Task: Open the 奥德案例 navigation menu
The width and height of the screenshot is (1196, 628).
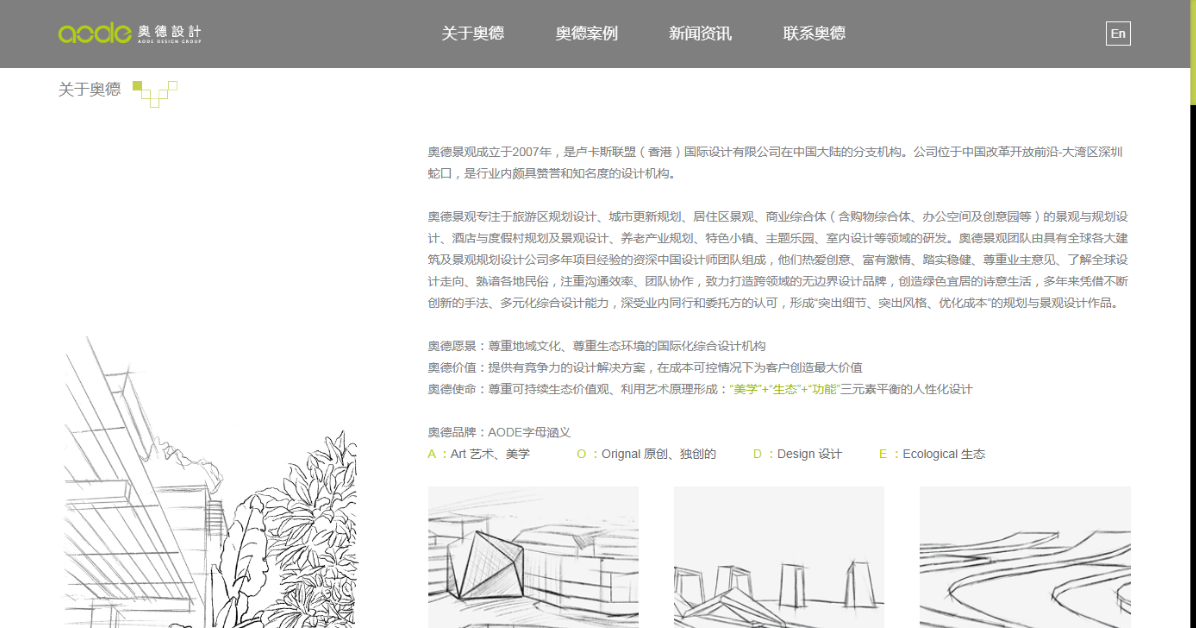Action: point(586,33)
